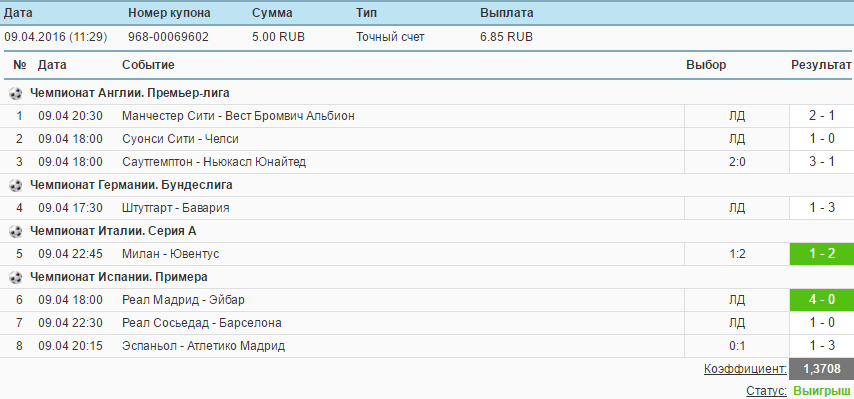
Task: Click the green 4 - 0 result cell
Action: coord(822,300)
